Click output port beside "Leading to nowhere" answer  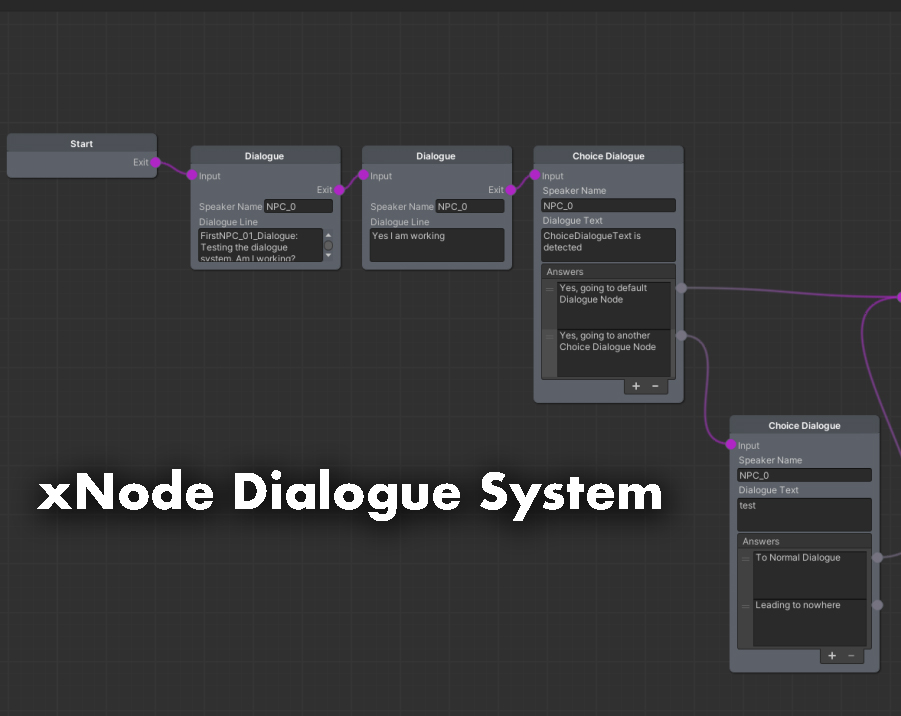pyautogui.click(x=878, y=605)
